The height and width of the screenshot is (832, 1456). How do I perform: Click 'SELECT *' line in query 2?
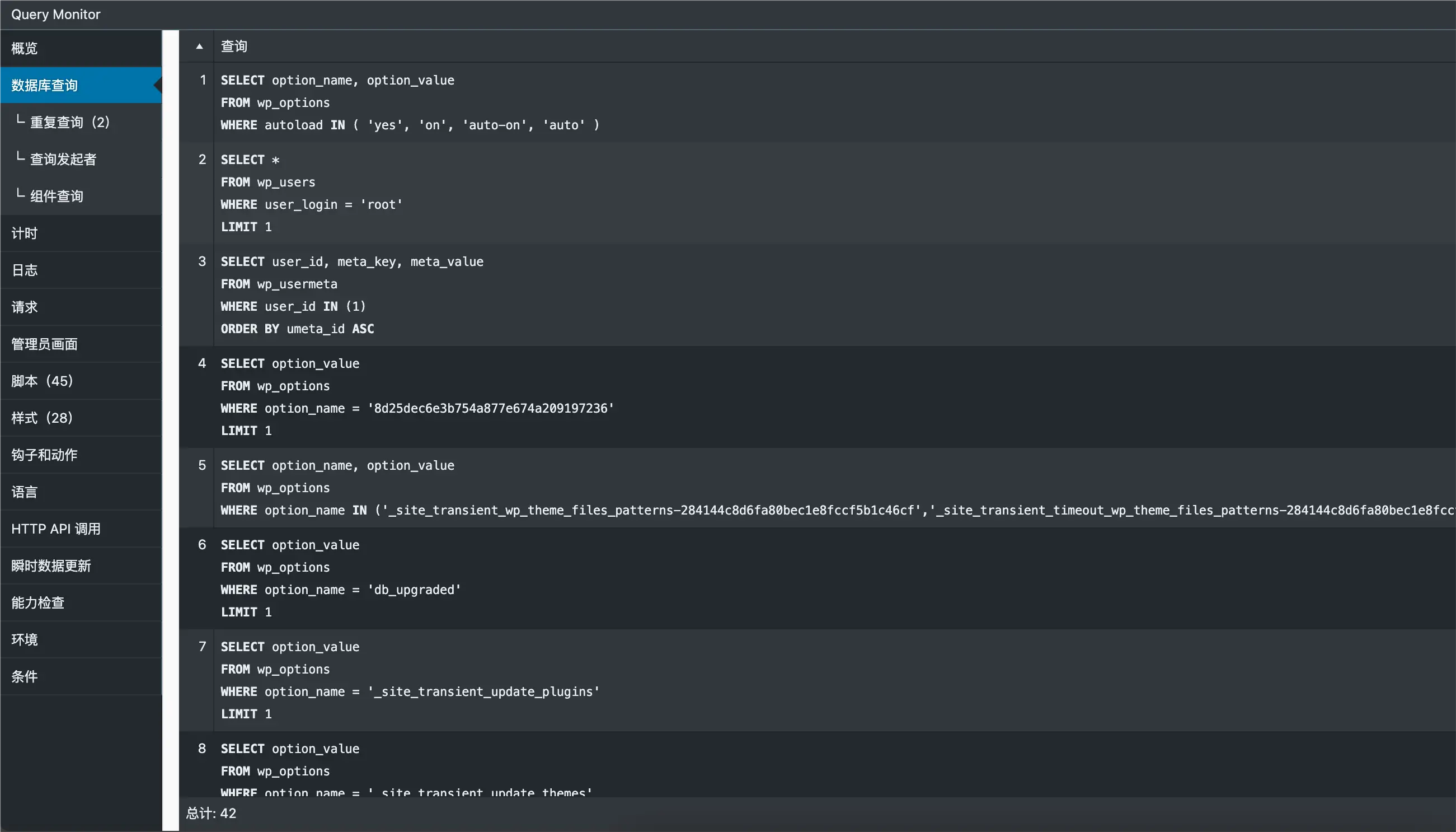click(x=250, y=160)
